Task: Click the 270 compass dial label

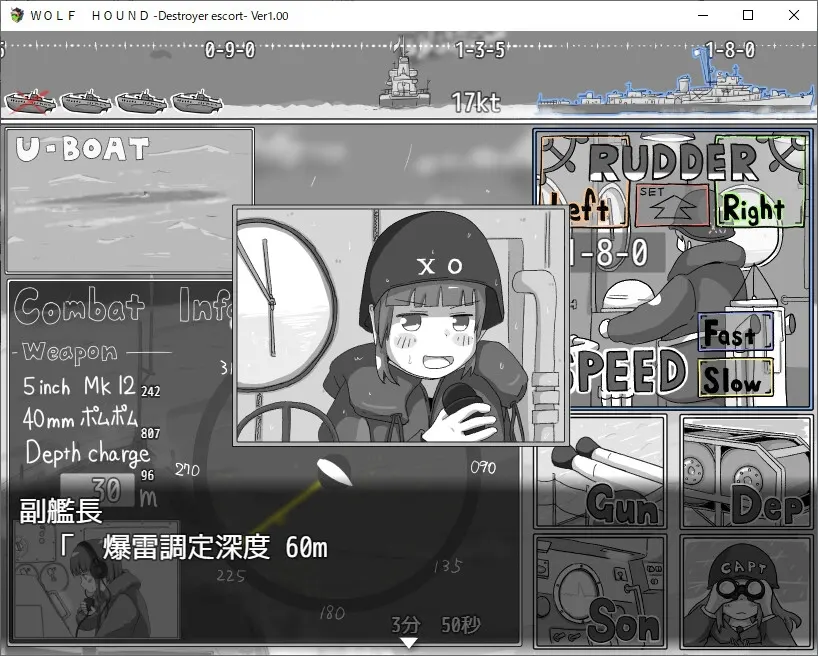Action: (x=187, y=470)
